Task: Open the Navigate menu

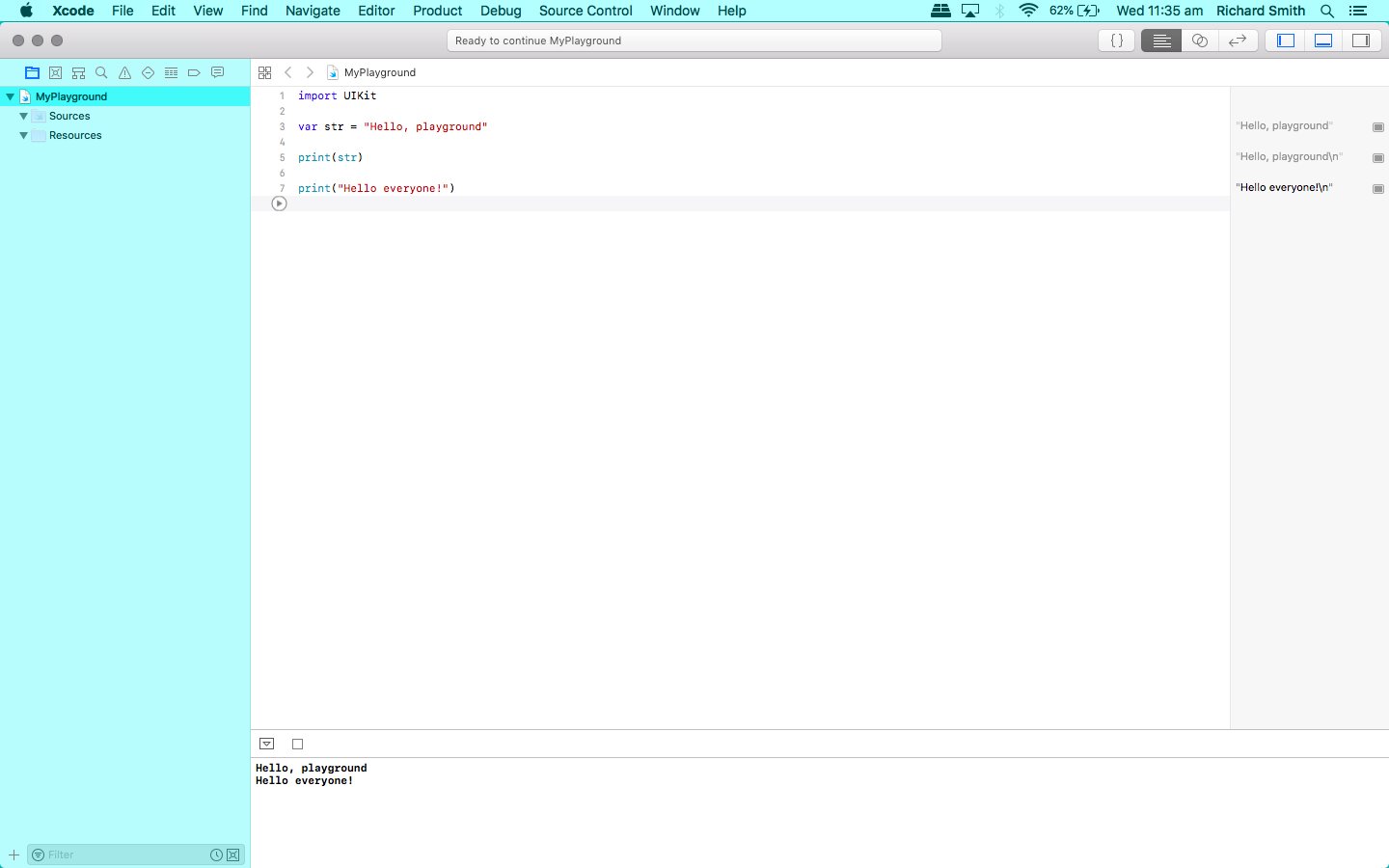Action: tap(313, 11)
